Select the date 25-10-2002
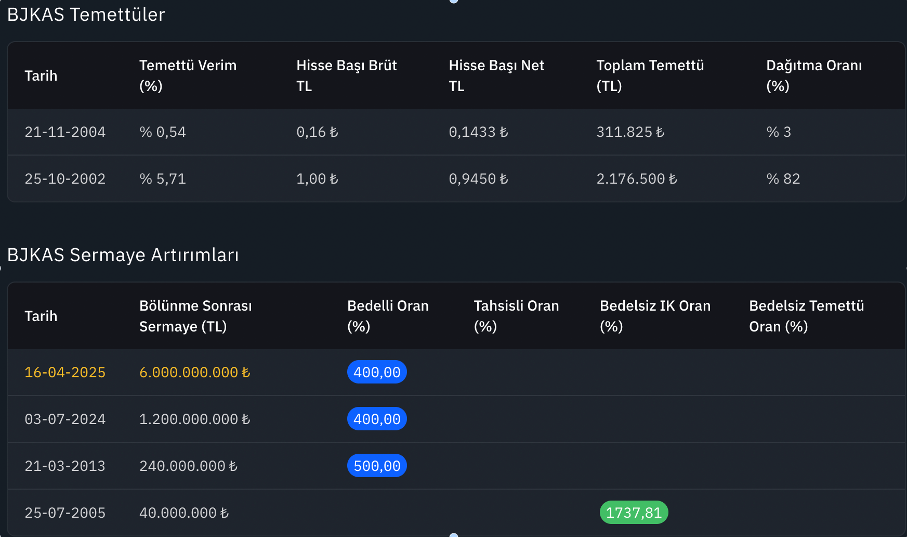The width and height of the screenshot is (908, 538). [x=65, y=179]
